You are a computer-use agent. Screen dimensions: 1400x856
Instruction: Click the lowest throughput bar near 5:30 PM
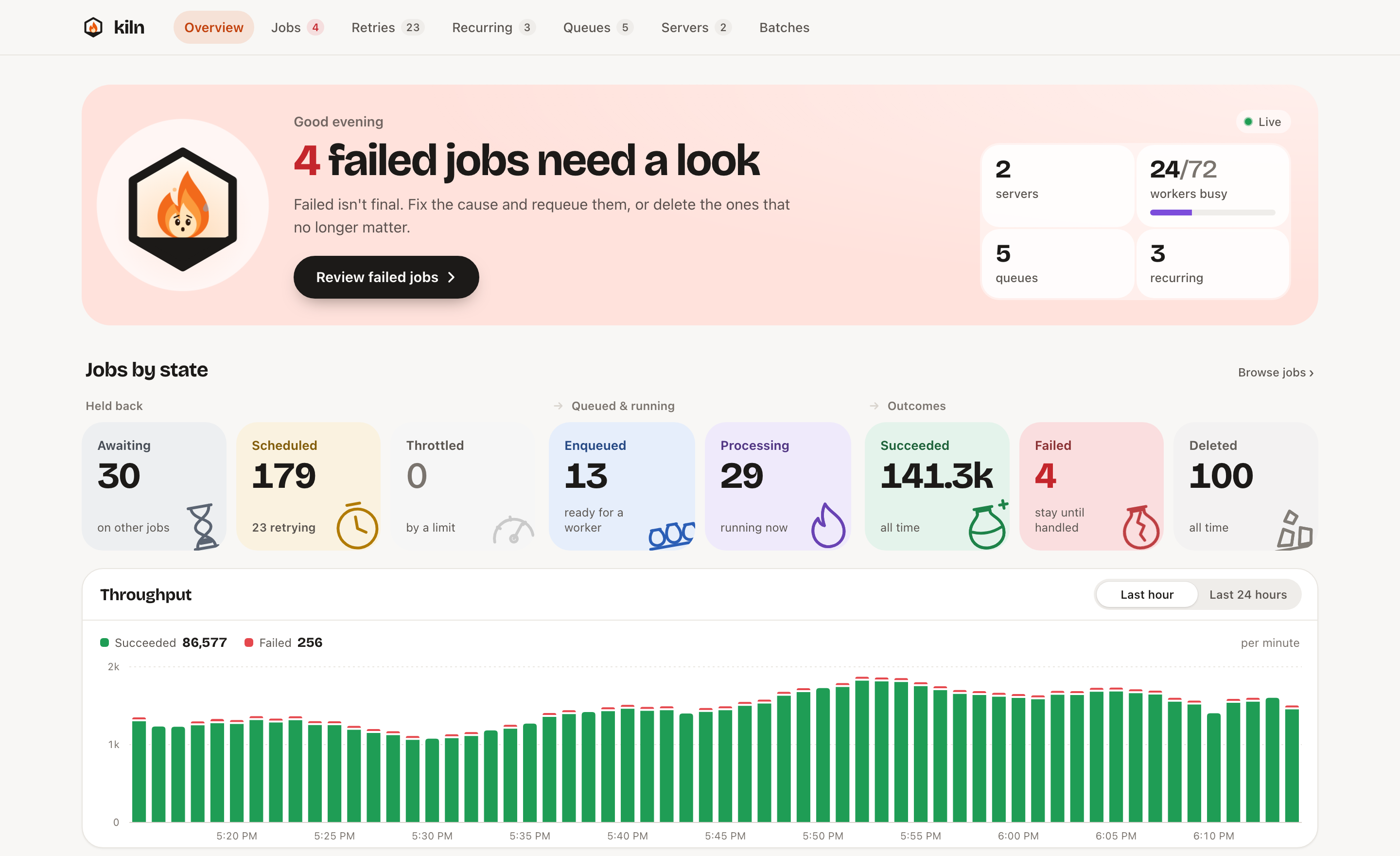click(432, 781)
